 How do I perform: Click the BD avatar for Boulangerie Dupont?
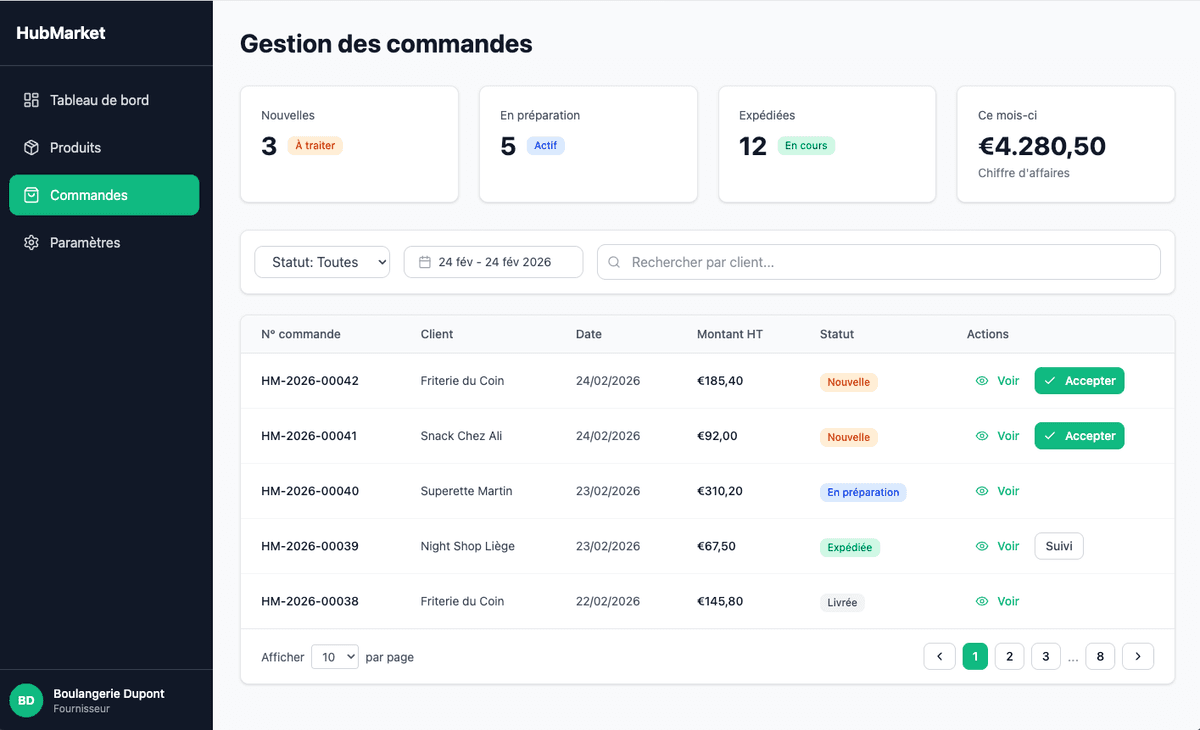(x=26, y=700)
